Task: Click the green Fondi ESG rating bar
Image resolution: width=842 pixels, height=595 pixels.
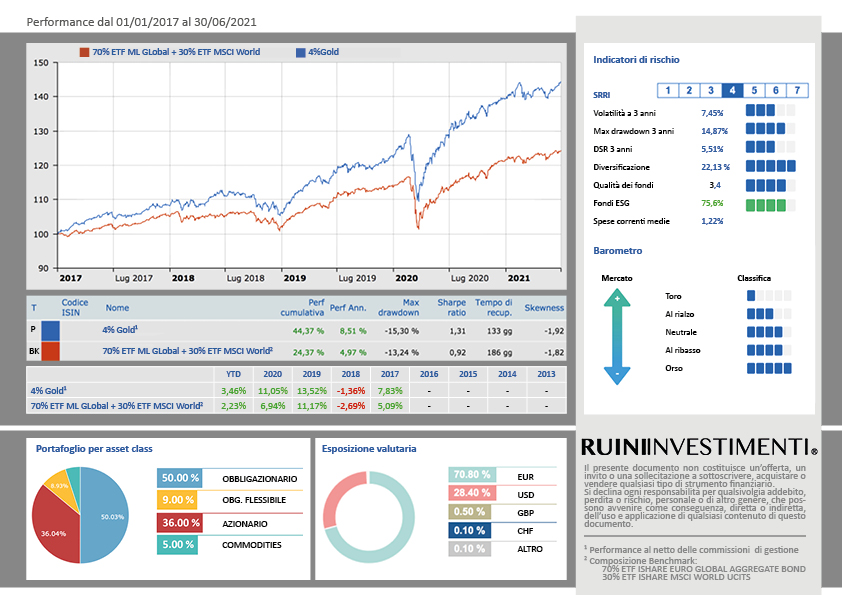Action: (771, 205)
